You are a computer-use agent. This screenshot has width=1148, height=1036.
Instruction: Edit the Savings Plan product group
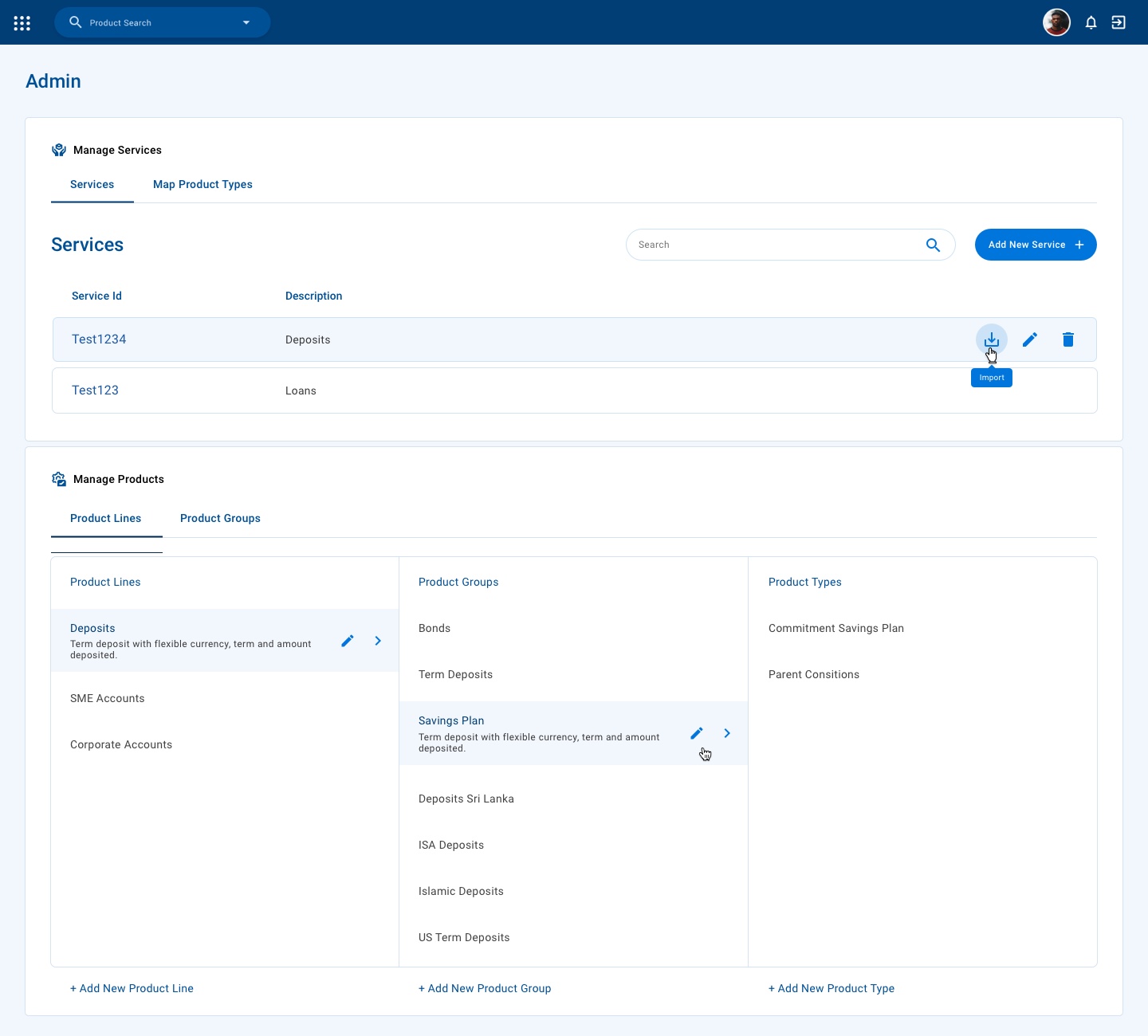[697, 733]
